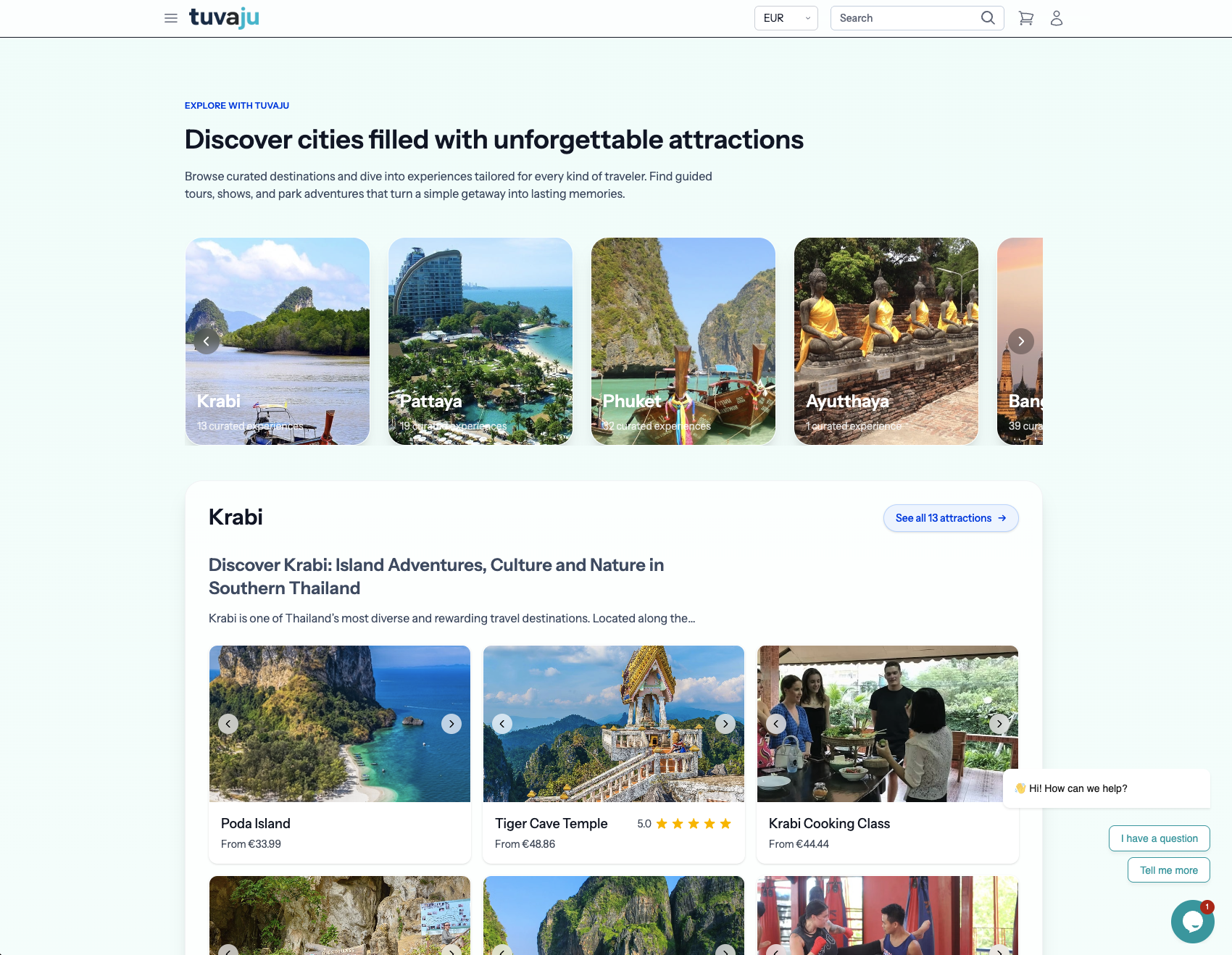Click the 'From €44.44' price text
Image resolution: width=1232 pixels, height=955 pixels.
[x=799, y=844]
